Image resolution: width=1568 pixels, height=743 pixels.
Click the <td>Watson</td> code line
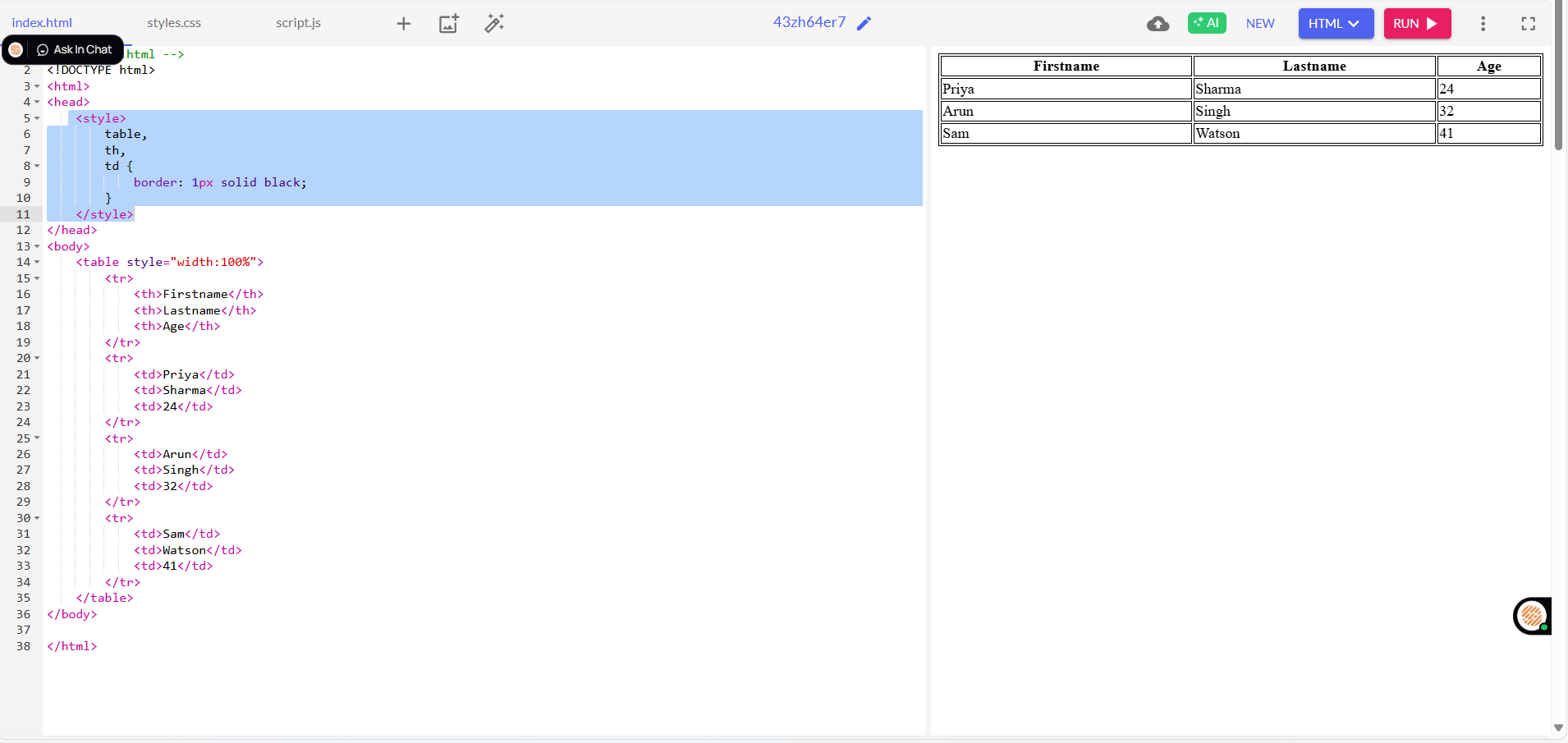point(188,551)
